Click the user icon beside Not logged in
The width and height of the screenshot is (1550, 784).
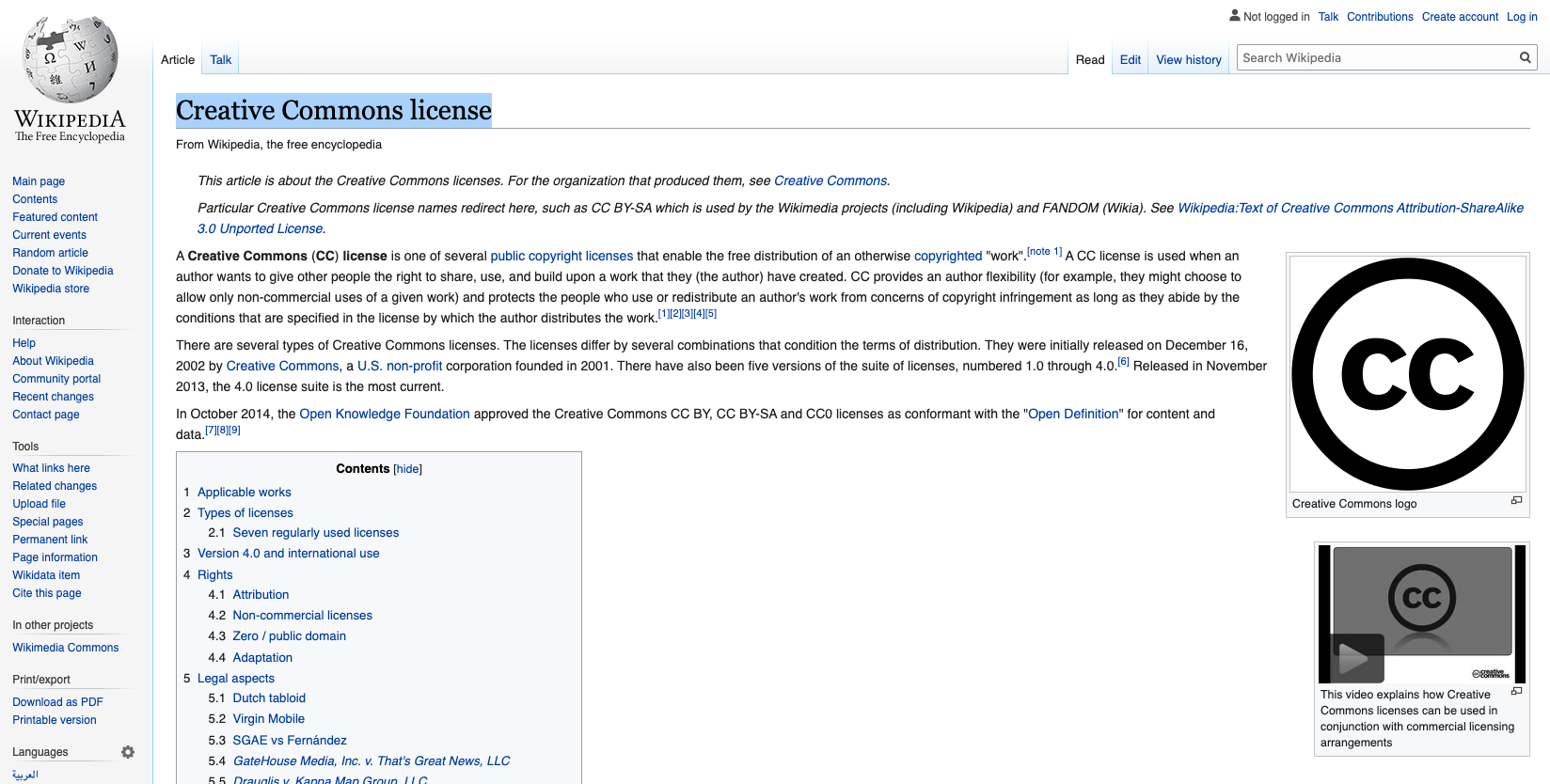1235,16
